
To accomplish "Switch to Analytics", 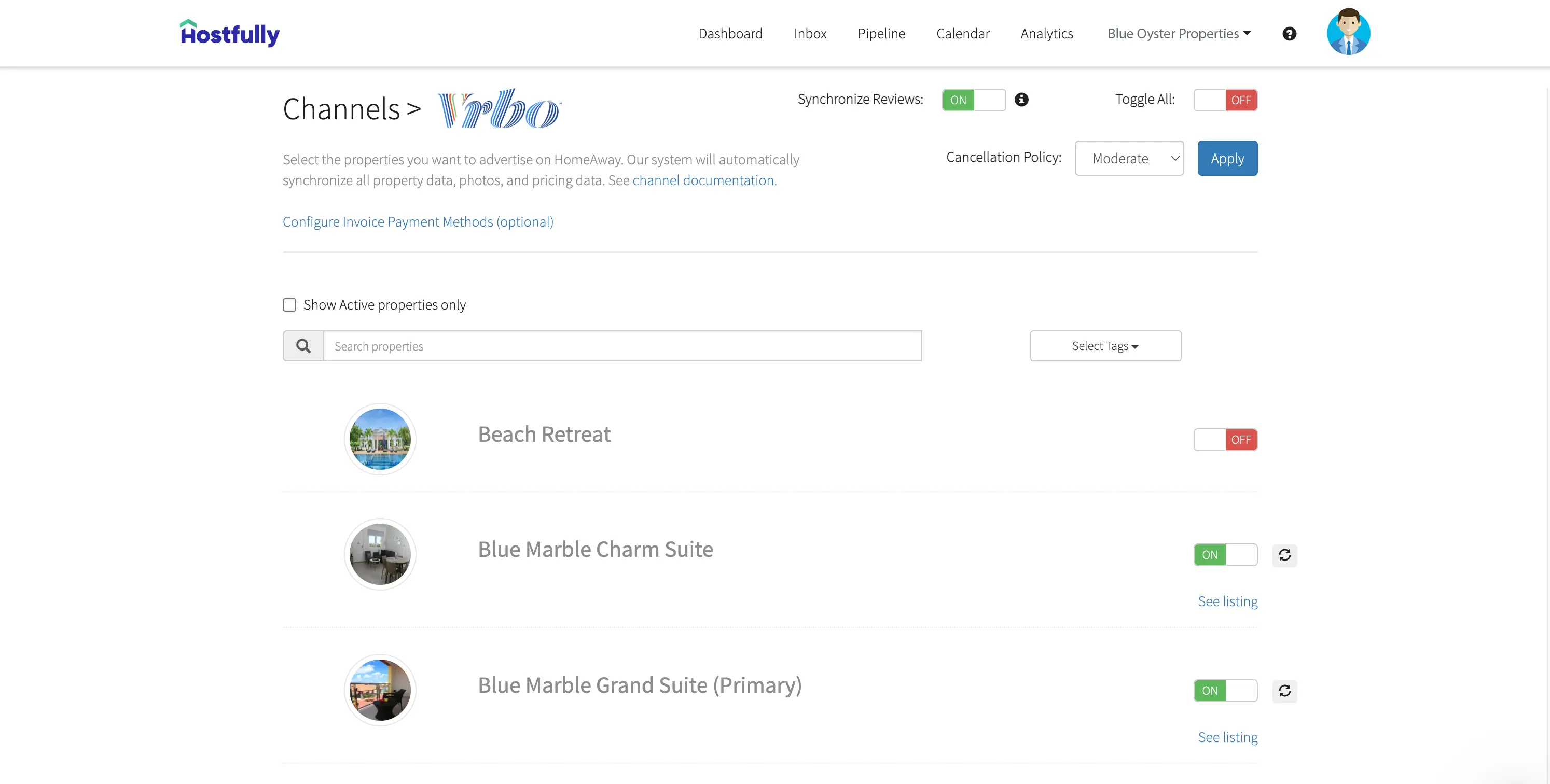I will click(x=1046, y=34).
